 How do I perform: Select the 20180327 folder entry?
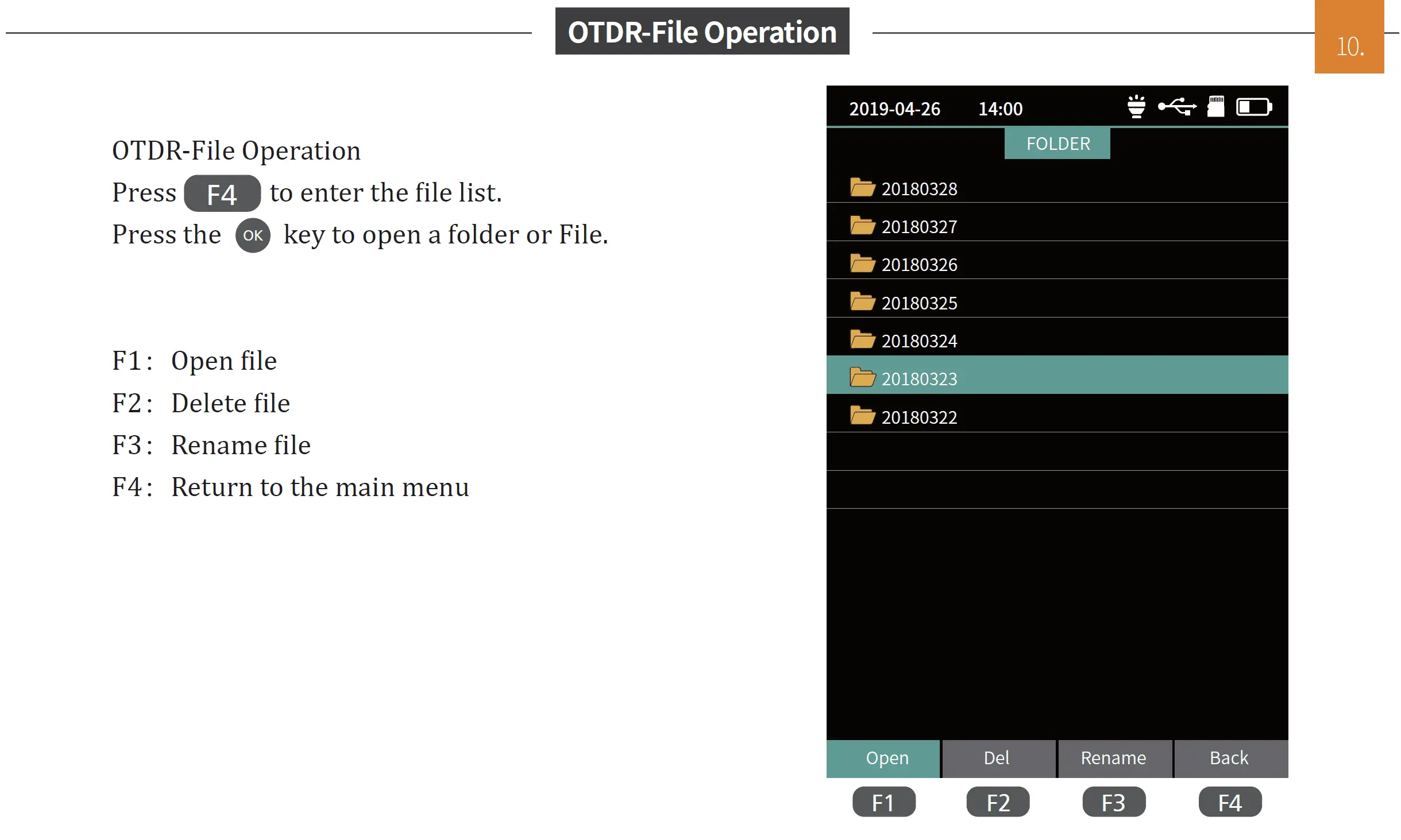[919, 227]
